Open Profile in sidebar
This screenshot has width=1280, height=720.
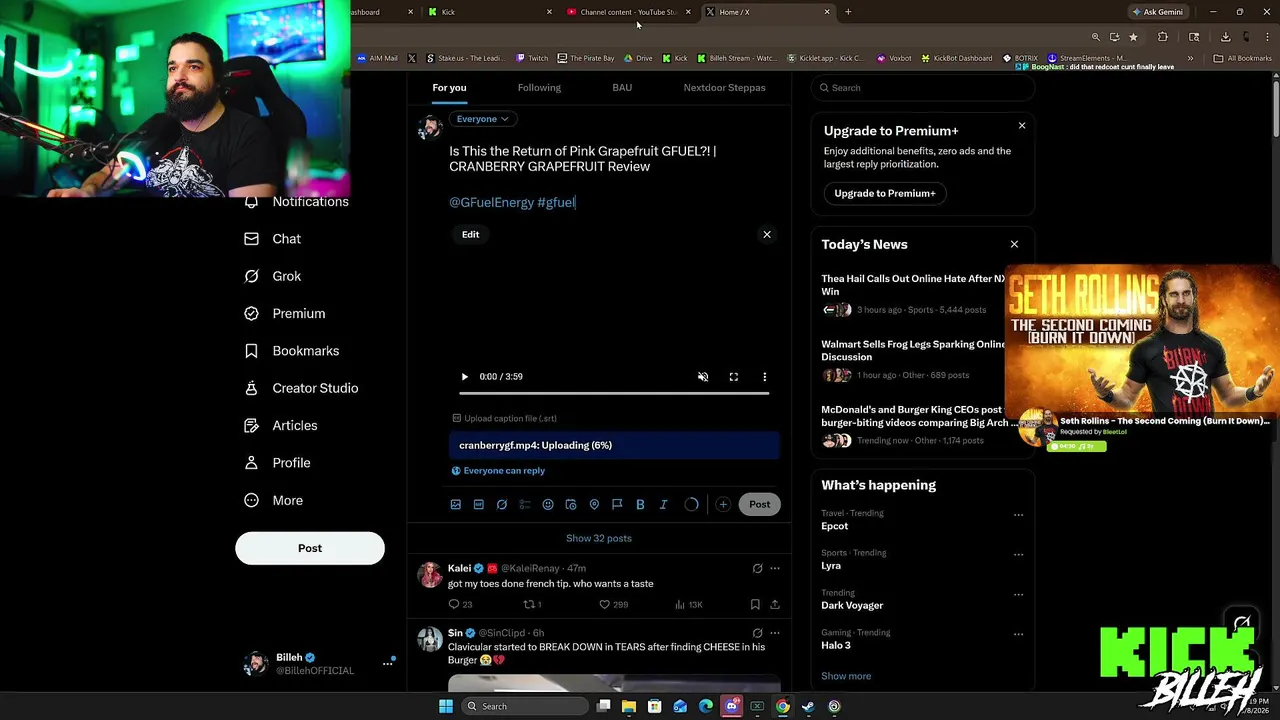tap(278, 463)
